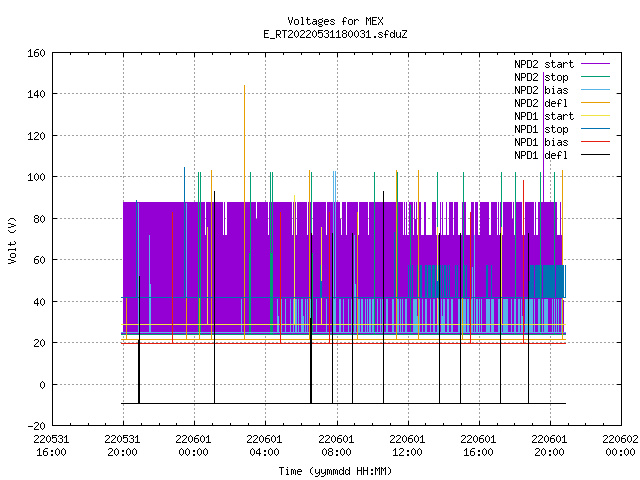Click the 'NPD2 defl' legend label
Image resolution: width=640 pixels, height=480 pixels.
tap(541, 103)
